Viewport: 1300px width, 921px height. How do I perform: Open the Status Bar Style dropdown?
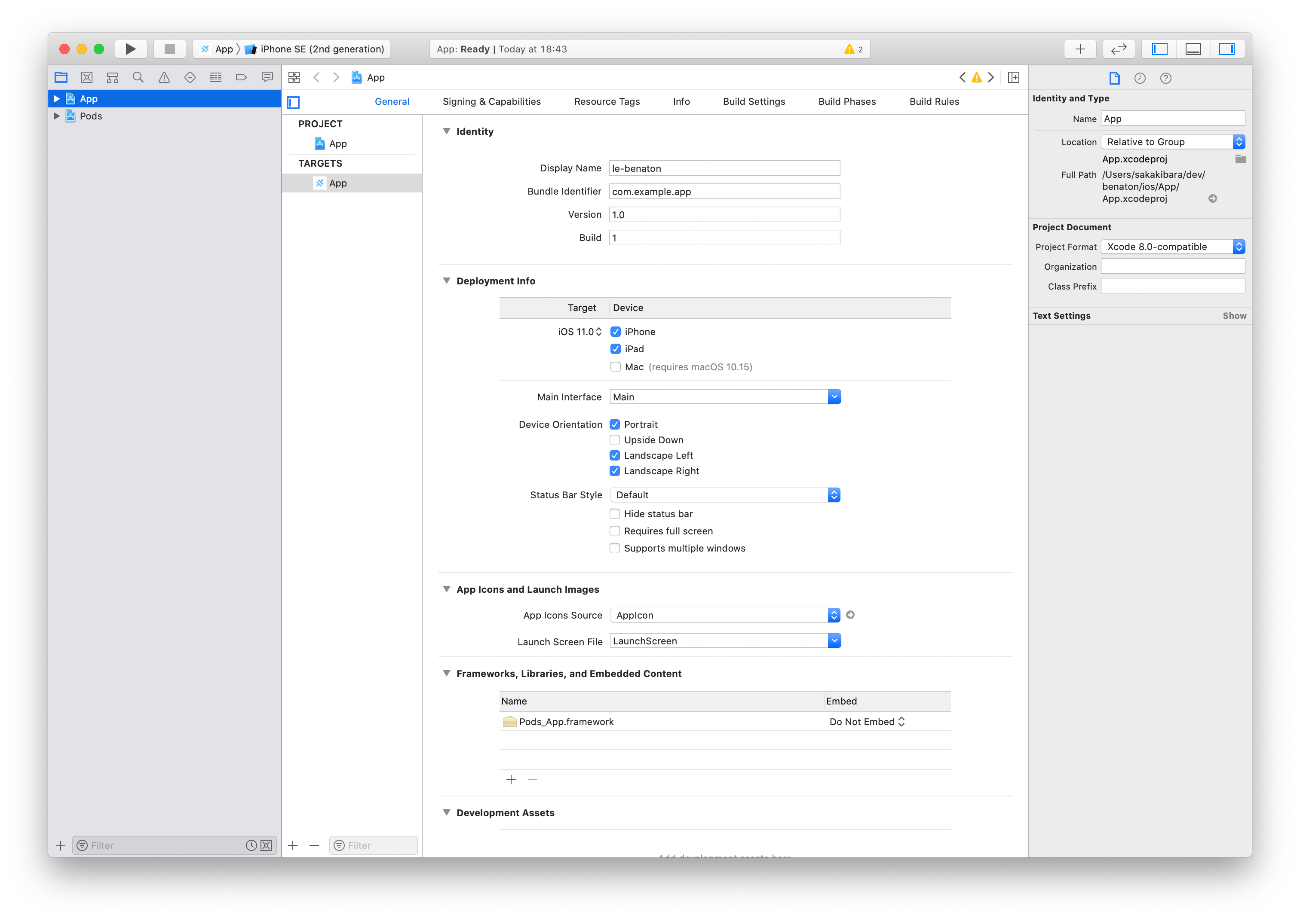(725, 495)
